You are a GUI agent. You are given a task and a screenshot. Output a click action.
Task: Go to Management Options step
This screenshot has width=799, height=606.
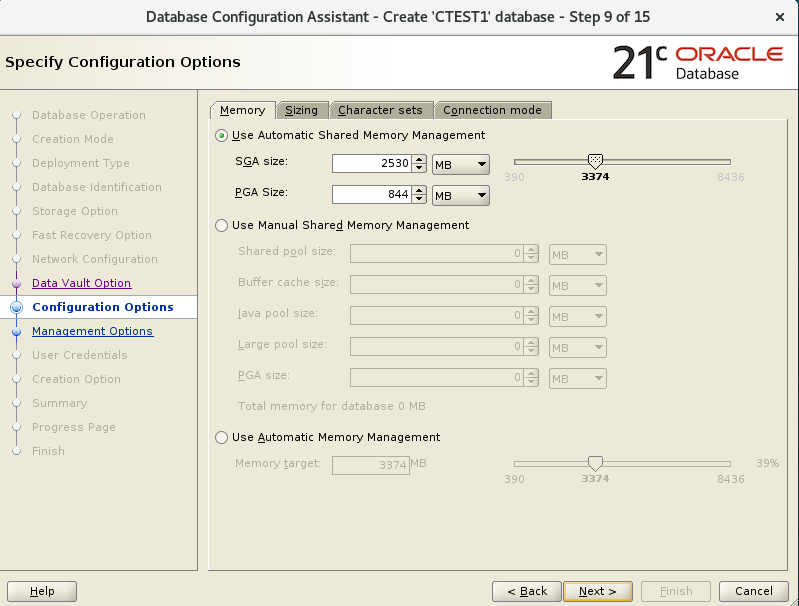tap(92, 331)
